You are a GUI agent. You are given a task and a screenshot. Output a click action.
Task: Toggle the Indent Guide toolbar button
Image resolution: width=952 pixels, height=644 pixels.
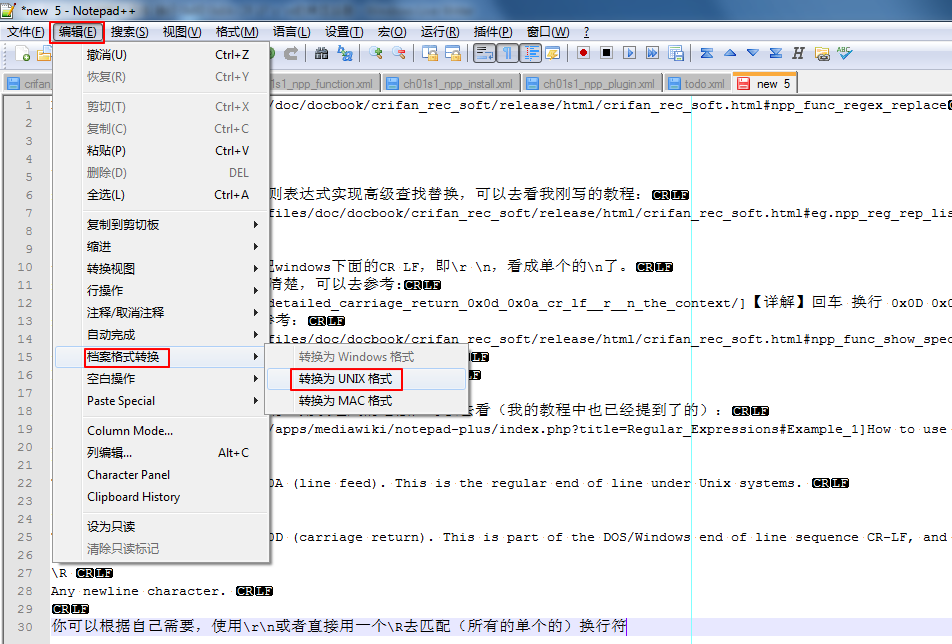click(x=530, y=53)
